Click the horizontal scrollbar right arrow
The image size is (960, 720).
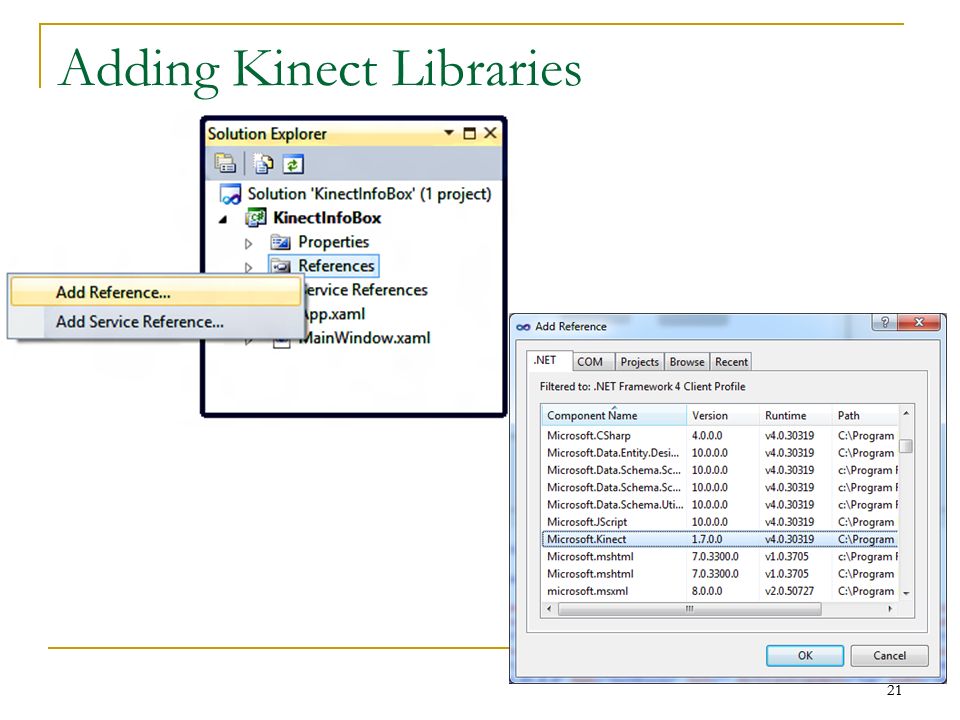pyautogui.click(x=890, y=609)
